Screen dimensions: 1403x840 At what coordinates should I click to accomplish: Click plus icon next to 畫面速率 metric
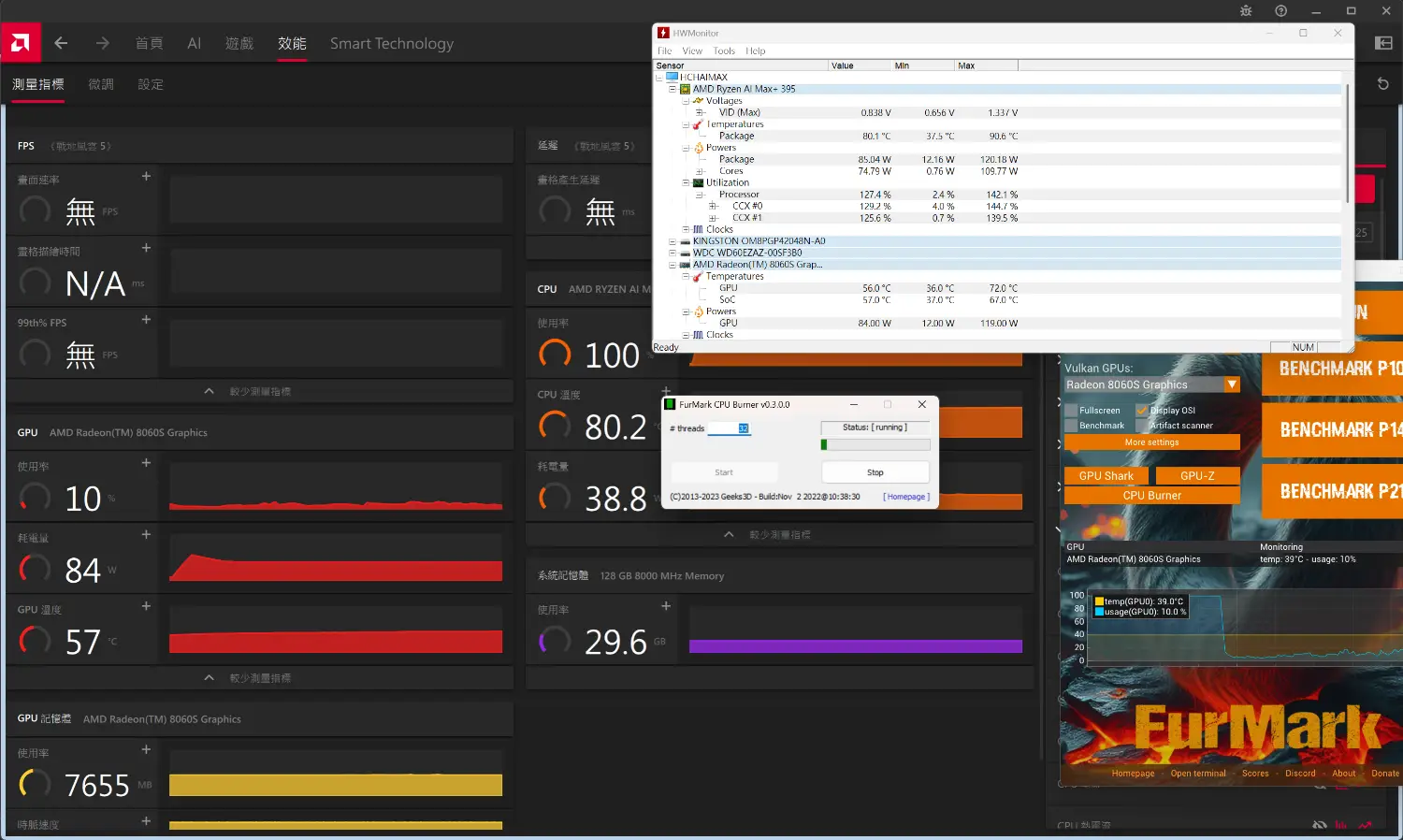tap(146, 176)
